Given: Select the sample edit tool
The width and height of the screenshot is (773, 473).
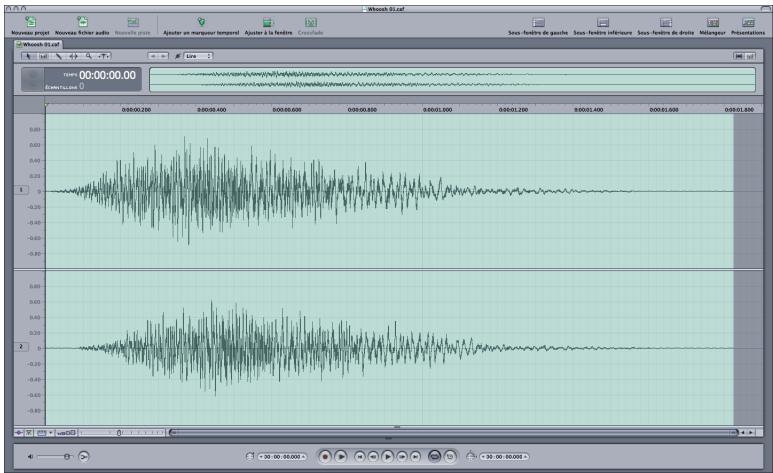Looking at the screenshot, I should click(x=43, y=56).
